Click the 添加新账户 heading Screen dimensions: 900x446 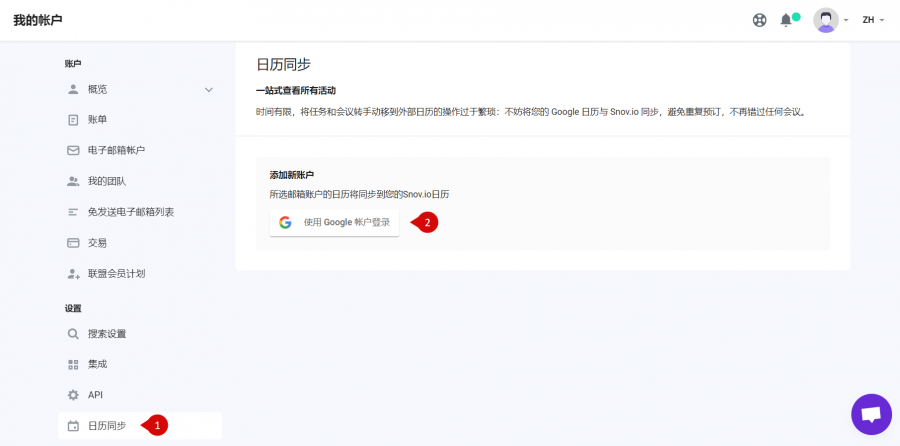click(292, 175)
